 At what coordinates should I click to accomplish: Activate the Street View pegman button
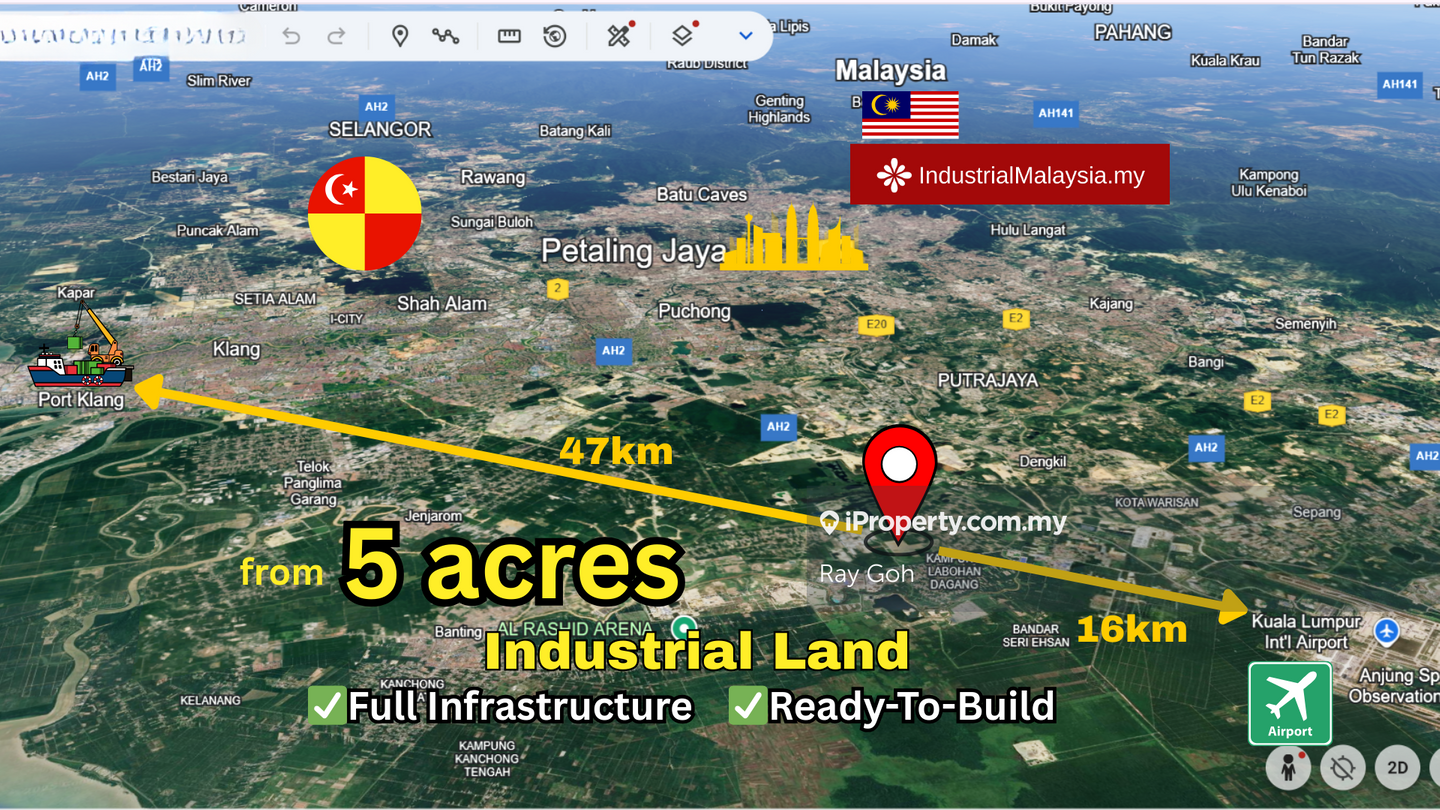point(1288,768)
